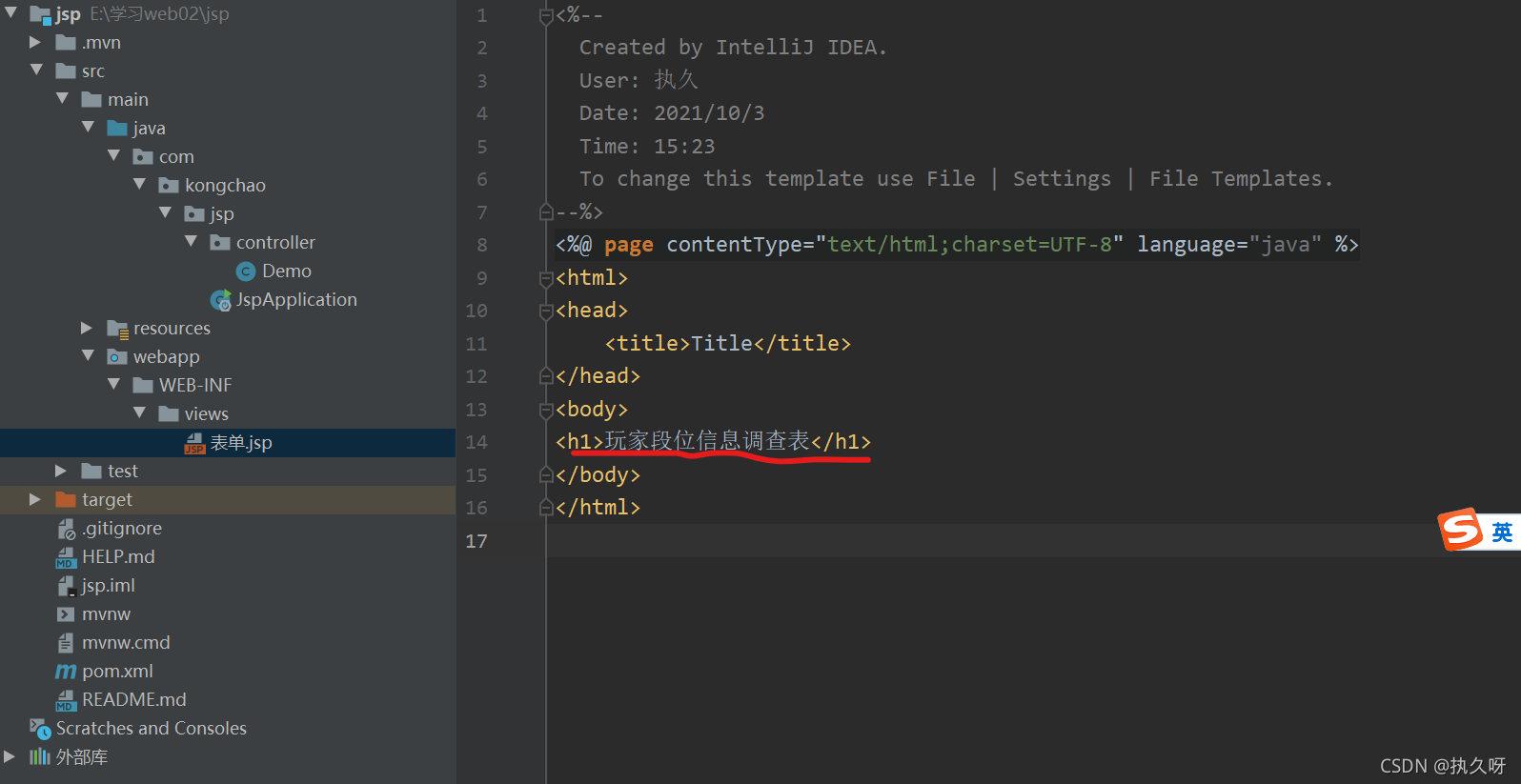Viewport: 1521px width, 784px height.
Task: Expand the 外部库 external libraries node
Action: 10,756
